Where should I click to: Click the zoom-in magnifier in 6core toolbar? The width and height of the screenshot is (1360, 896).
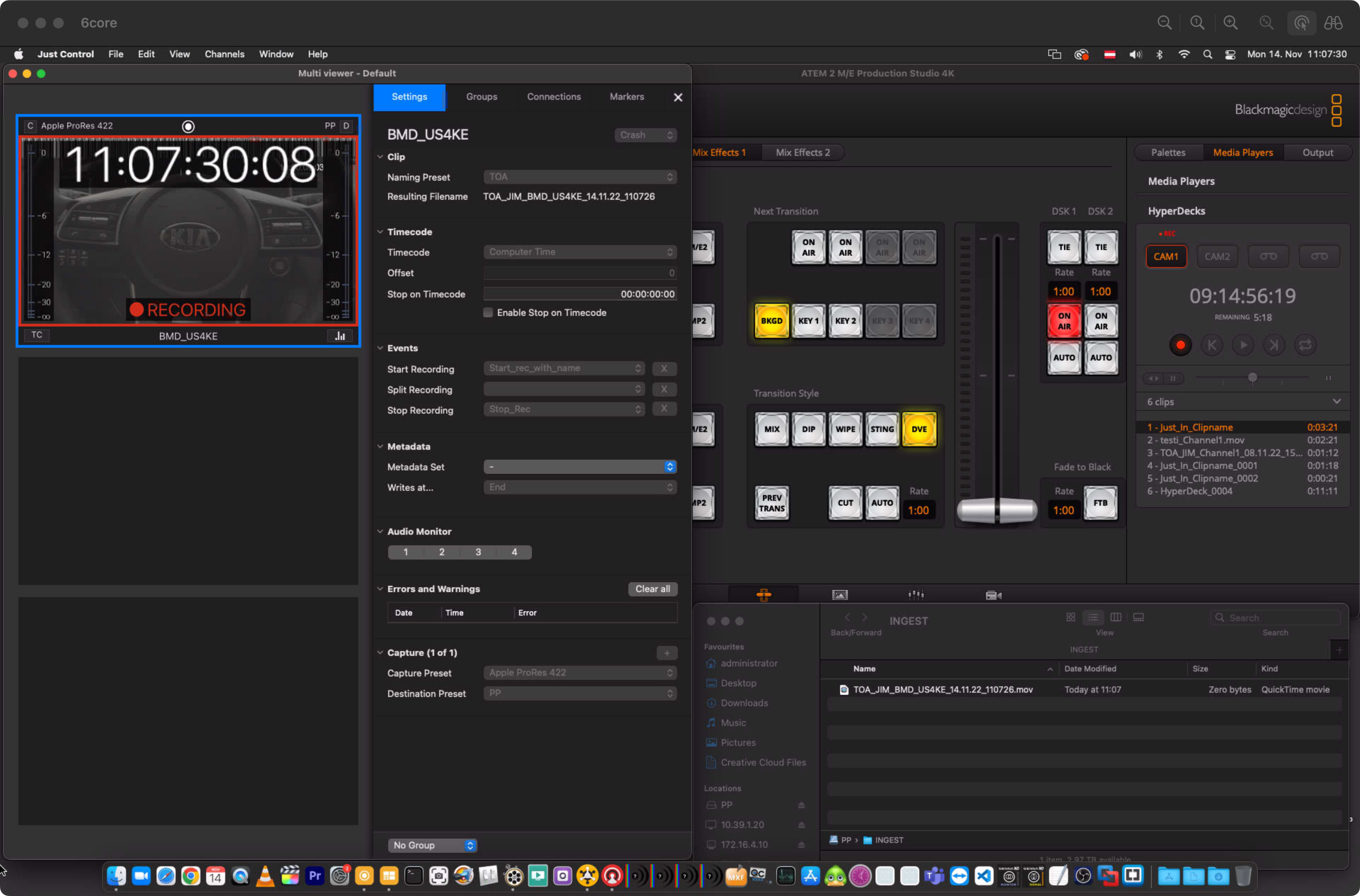1230,23
